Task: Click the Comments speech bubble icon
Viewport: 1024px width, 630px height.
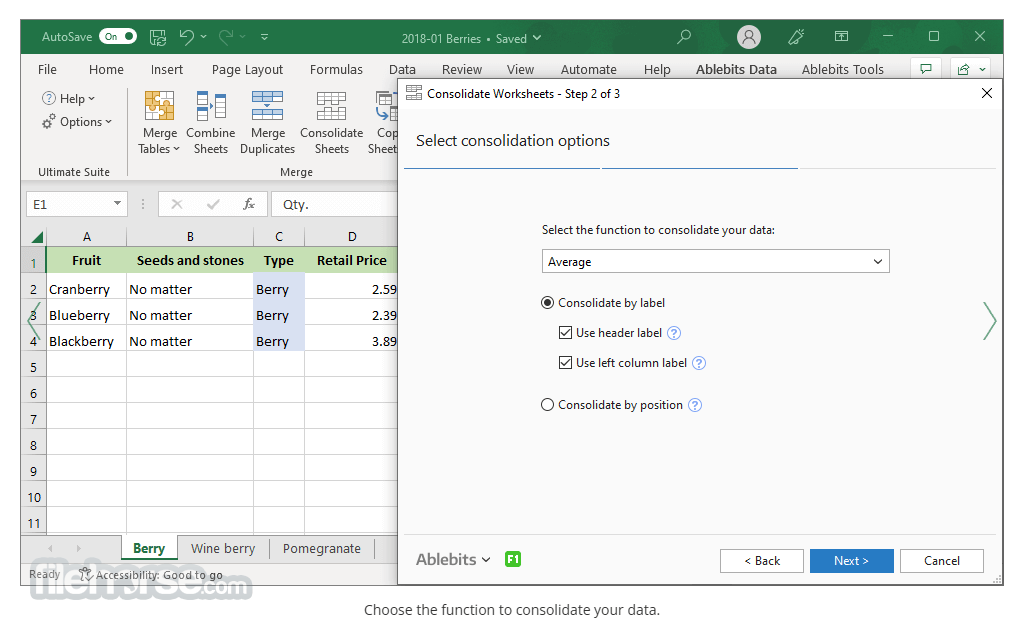Action: (926, 69)
